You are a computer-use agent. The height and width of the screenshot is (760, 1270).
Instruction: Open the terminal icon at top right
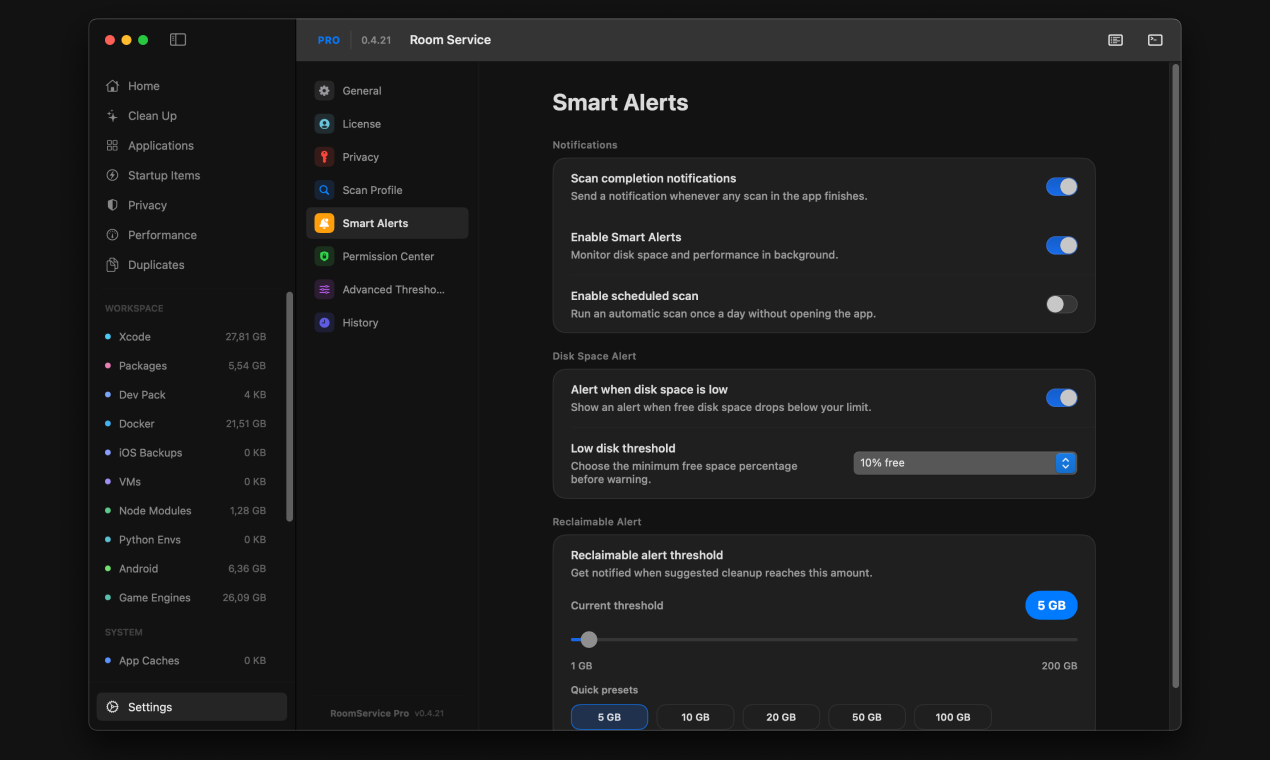[1155, 40]
